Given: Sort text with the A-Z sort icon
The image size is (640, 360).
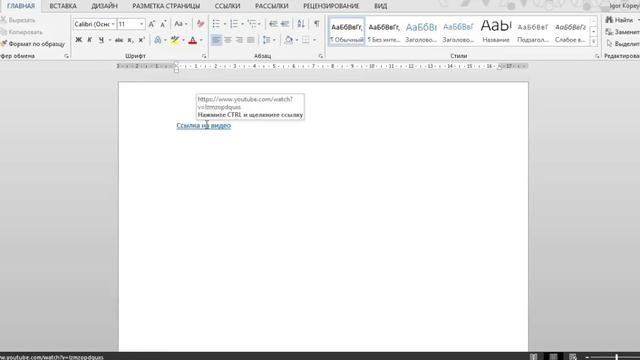Looking at the screenshot, I should click(301, 24).
